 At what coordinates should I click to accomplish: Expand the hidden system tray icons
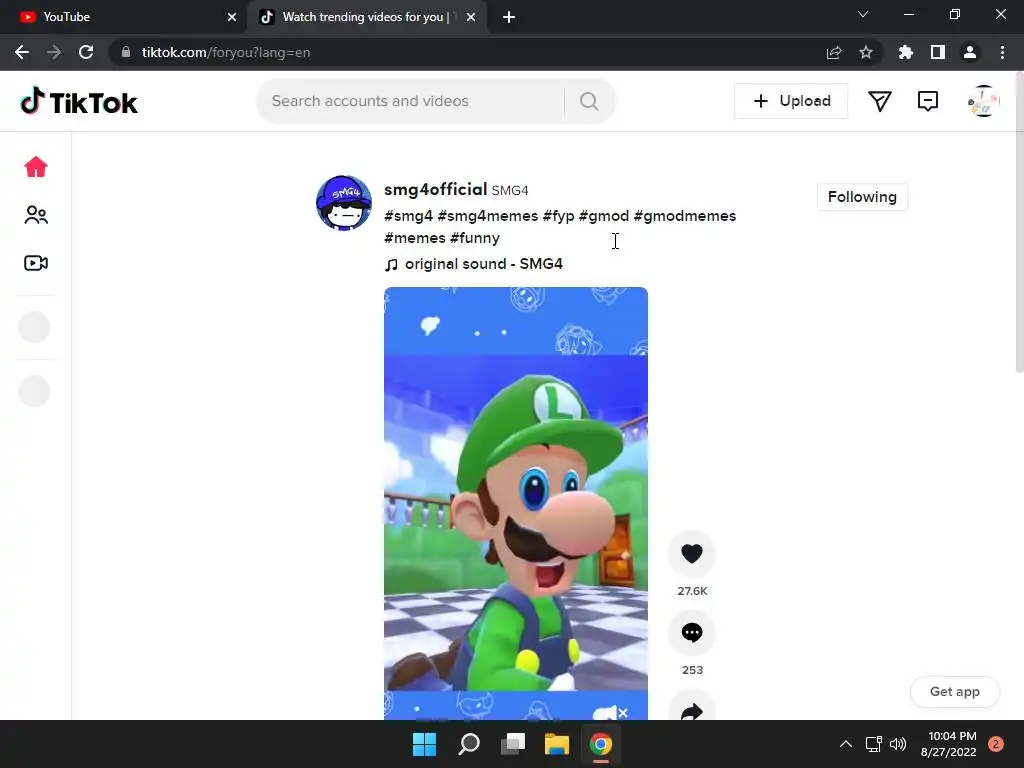(x=846, y=744)
